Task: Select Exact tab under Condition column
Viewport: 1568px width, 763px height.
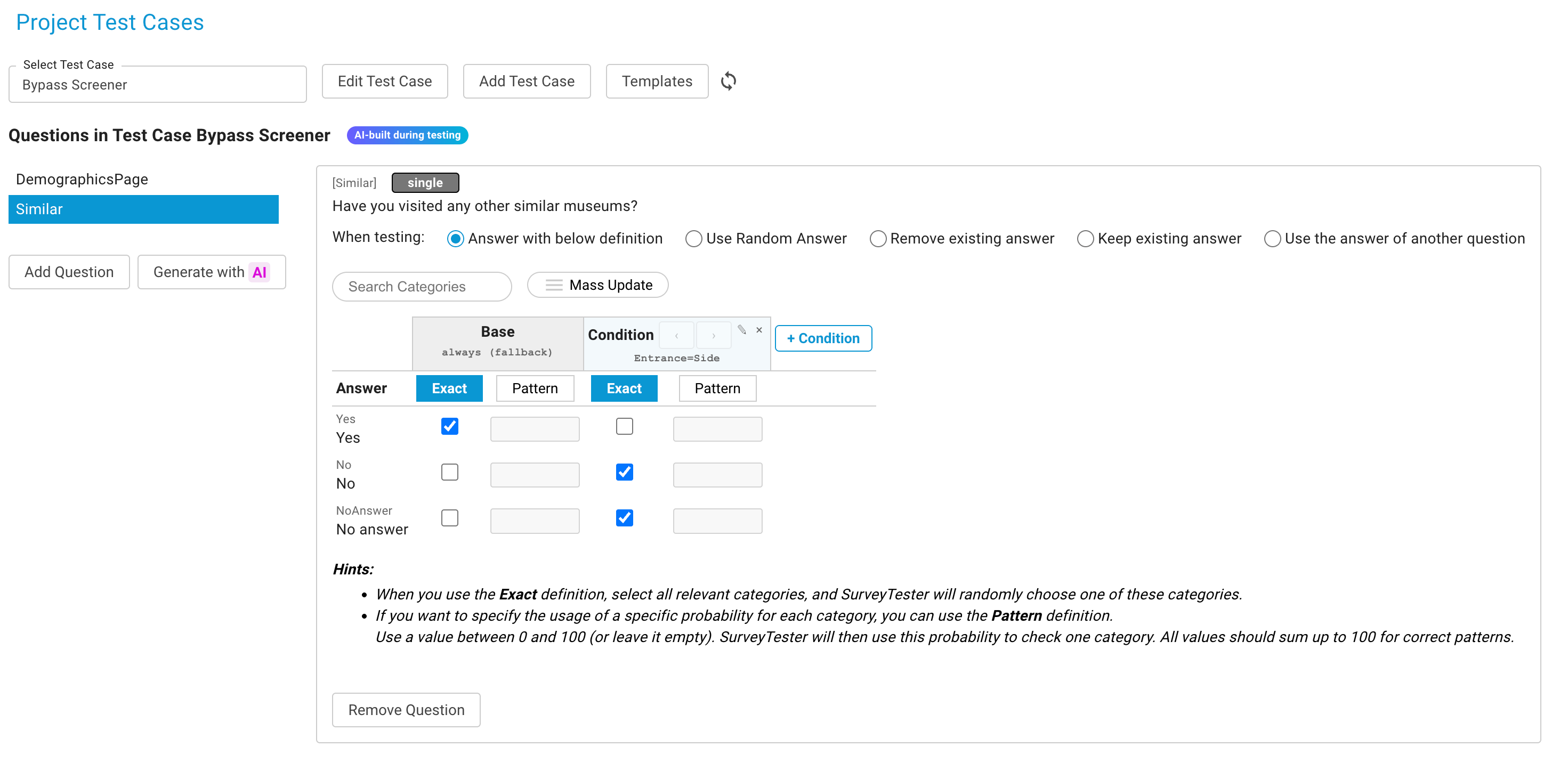Action: [x=624, y=388]
